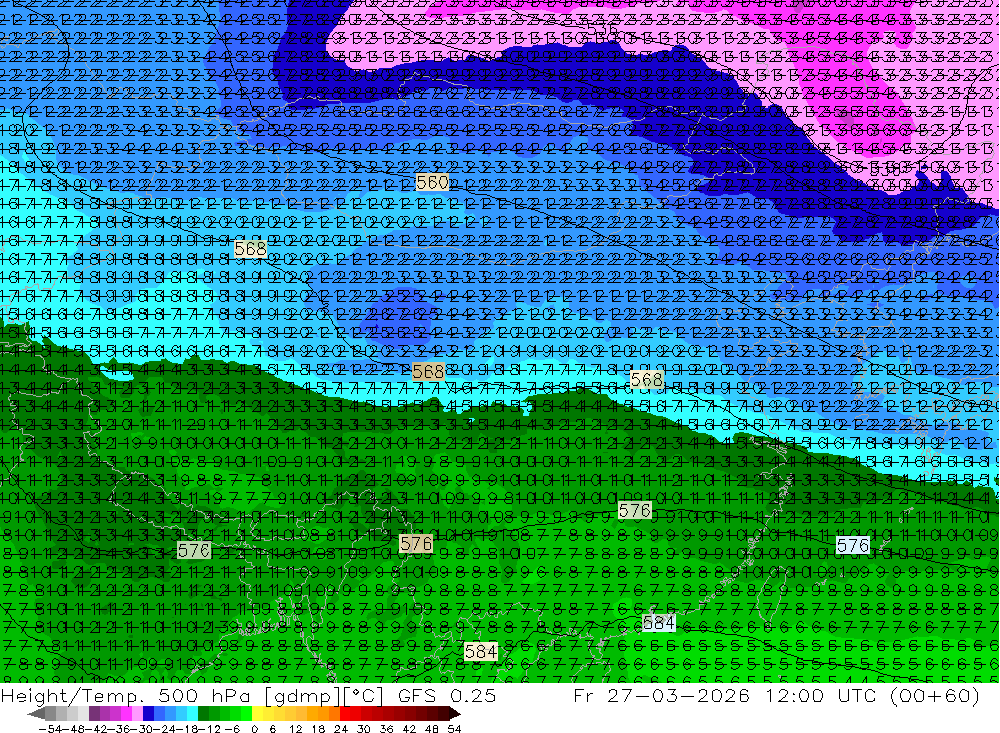The width and height of the screenshot is (1000, 733).
Task: Click the 'GFS 0.25' model label
Action: click(x=446, y=695)
